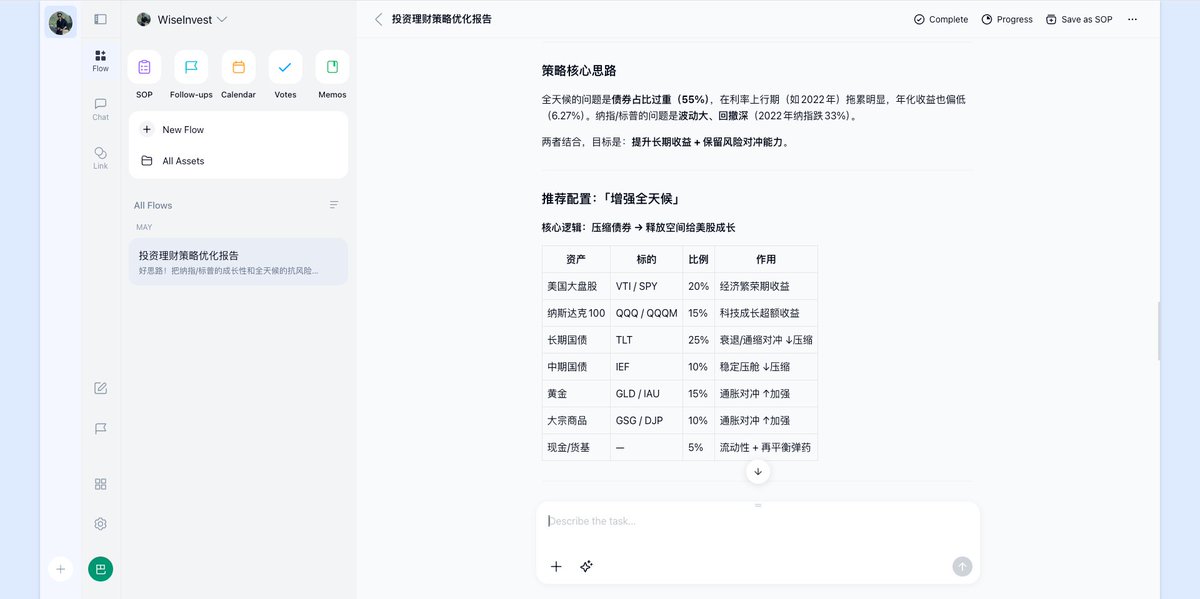Open the Follow-ups shortcut
The width and height of the screenshot is (1200, 599).
pos(191,75)
